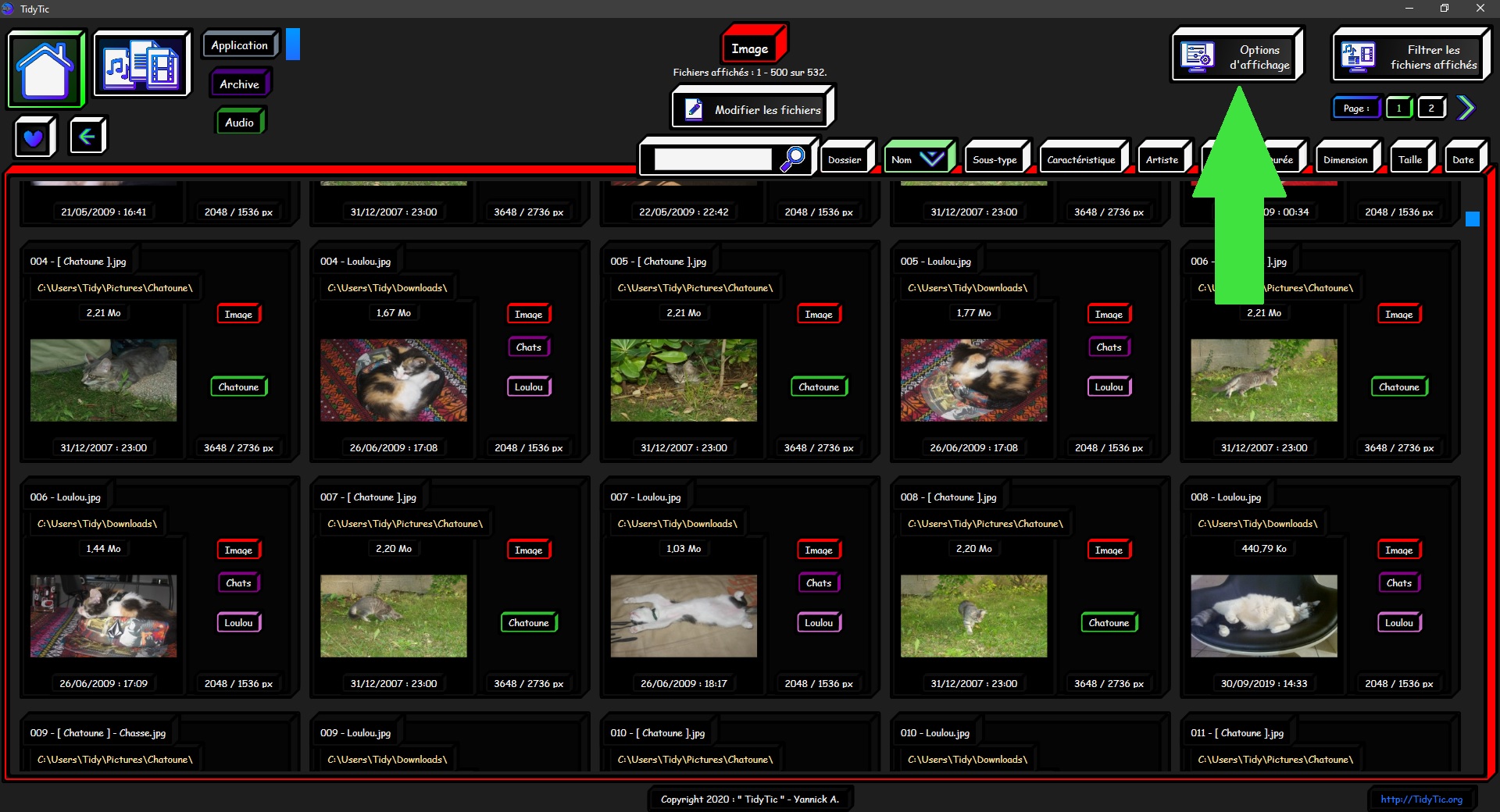Click Loulou tag on 007 - Loulou.jpg

point(819,622)
